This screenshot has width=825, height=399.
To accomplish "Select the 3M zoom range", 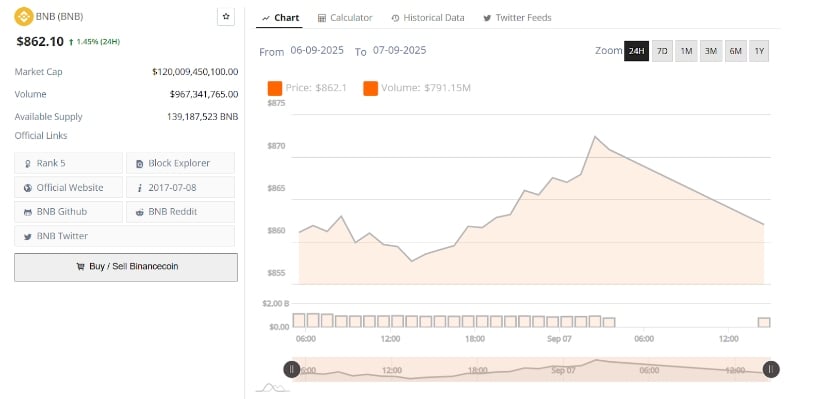I will click(x=711, y=51).
